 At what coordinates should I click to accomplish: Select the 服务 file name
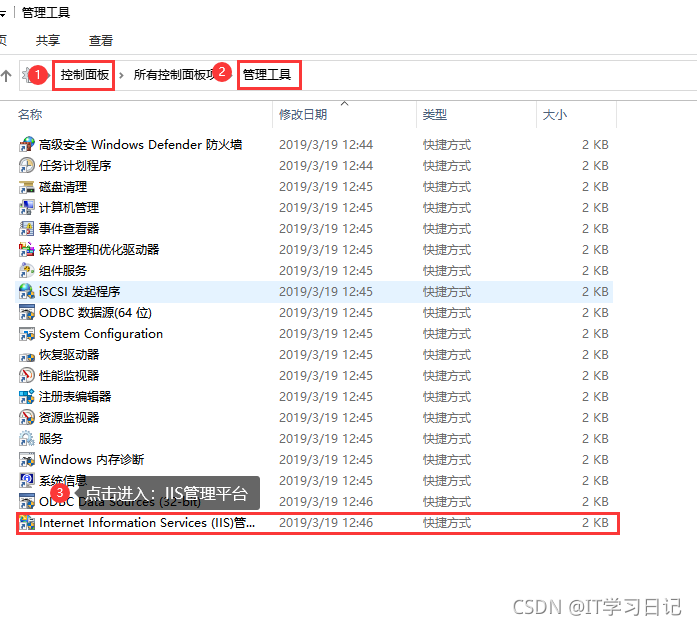point(51,439)
